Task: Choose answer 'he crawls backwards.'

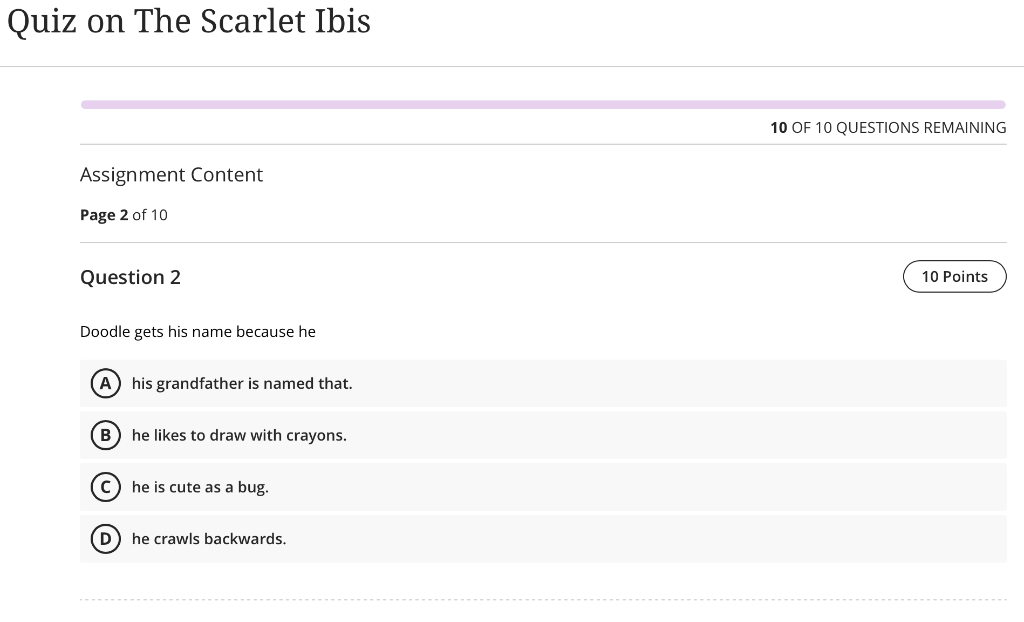Action: pos(209,539)
